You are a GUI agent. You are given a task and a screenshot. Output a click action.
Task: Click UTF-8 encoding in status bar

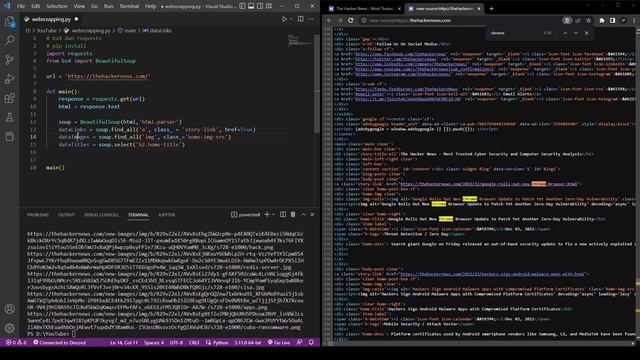click(x=176, y=342)
